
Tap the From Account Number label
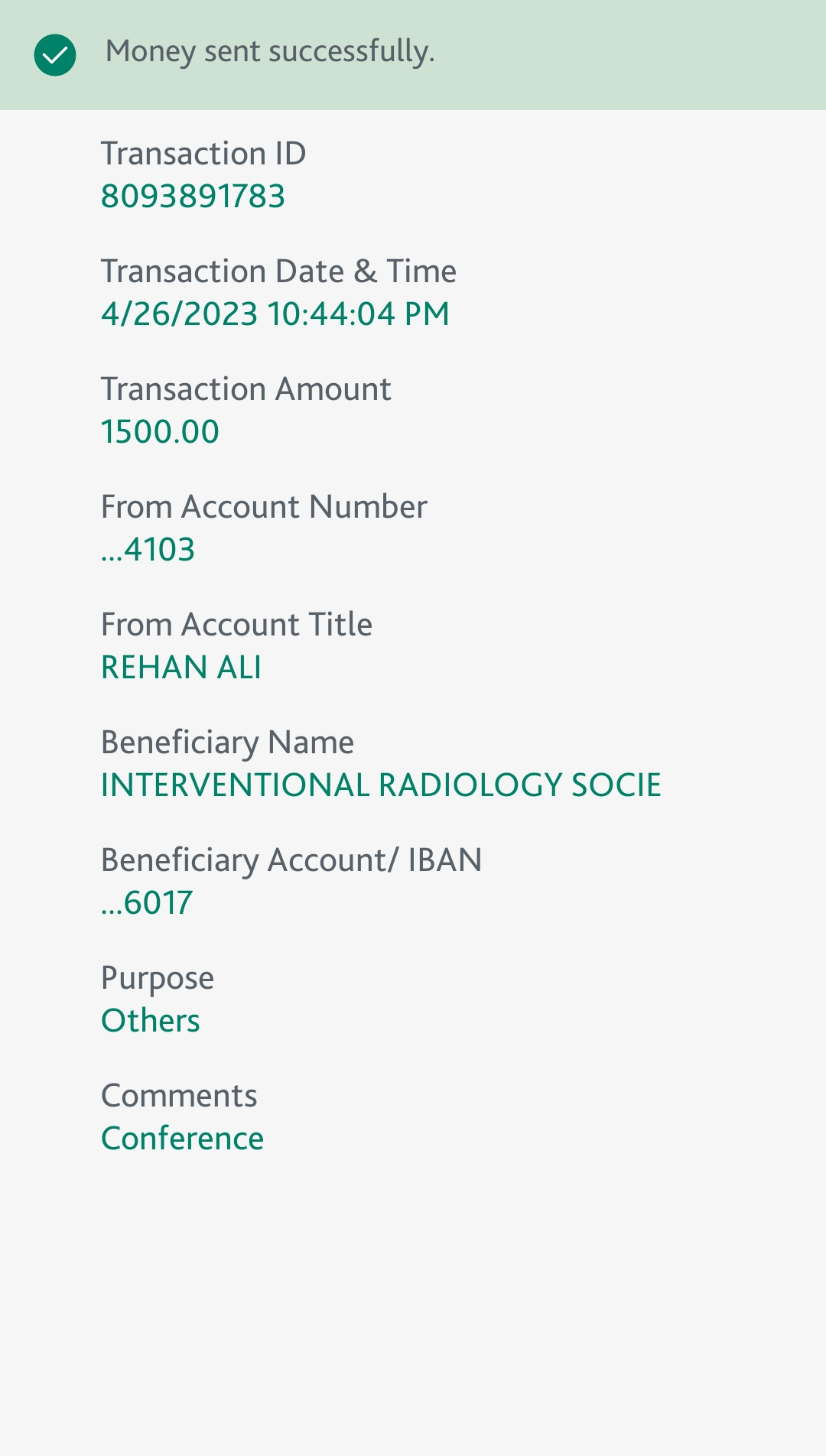click(264, 507)
